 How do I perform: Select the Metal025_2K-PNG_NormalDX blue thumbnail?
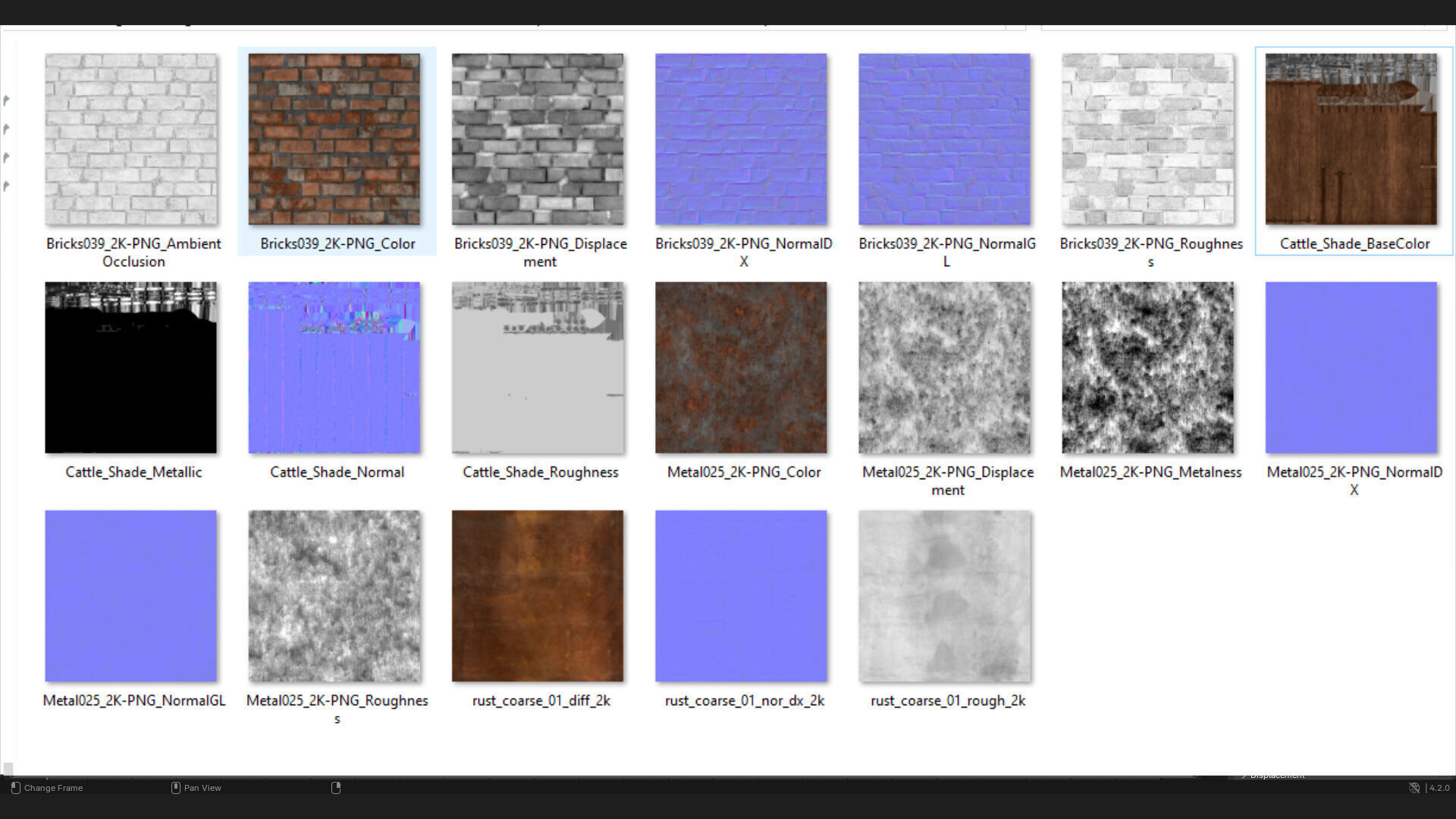pyautogui.click(x=1351, y=368)
